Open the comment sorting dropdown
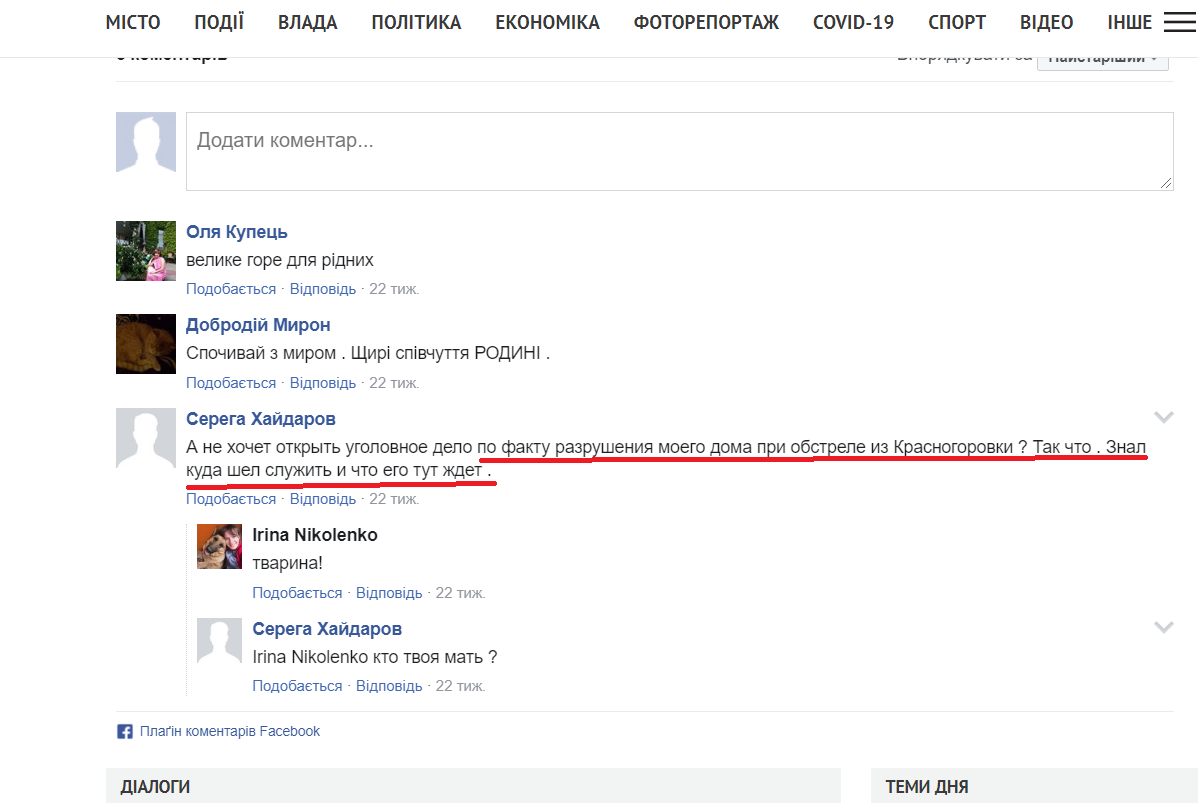1198x803 pixels. (1102, 58)
